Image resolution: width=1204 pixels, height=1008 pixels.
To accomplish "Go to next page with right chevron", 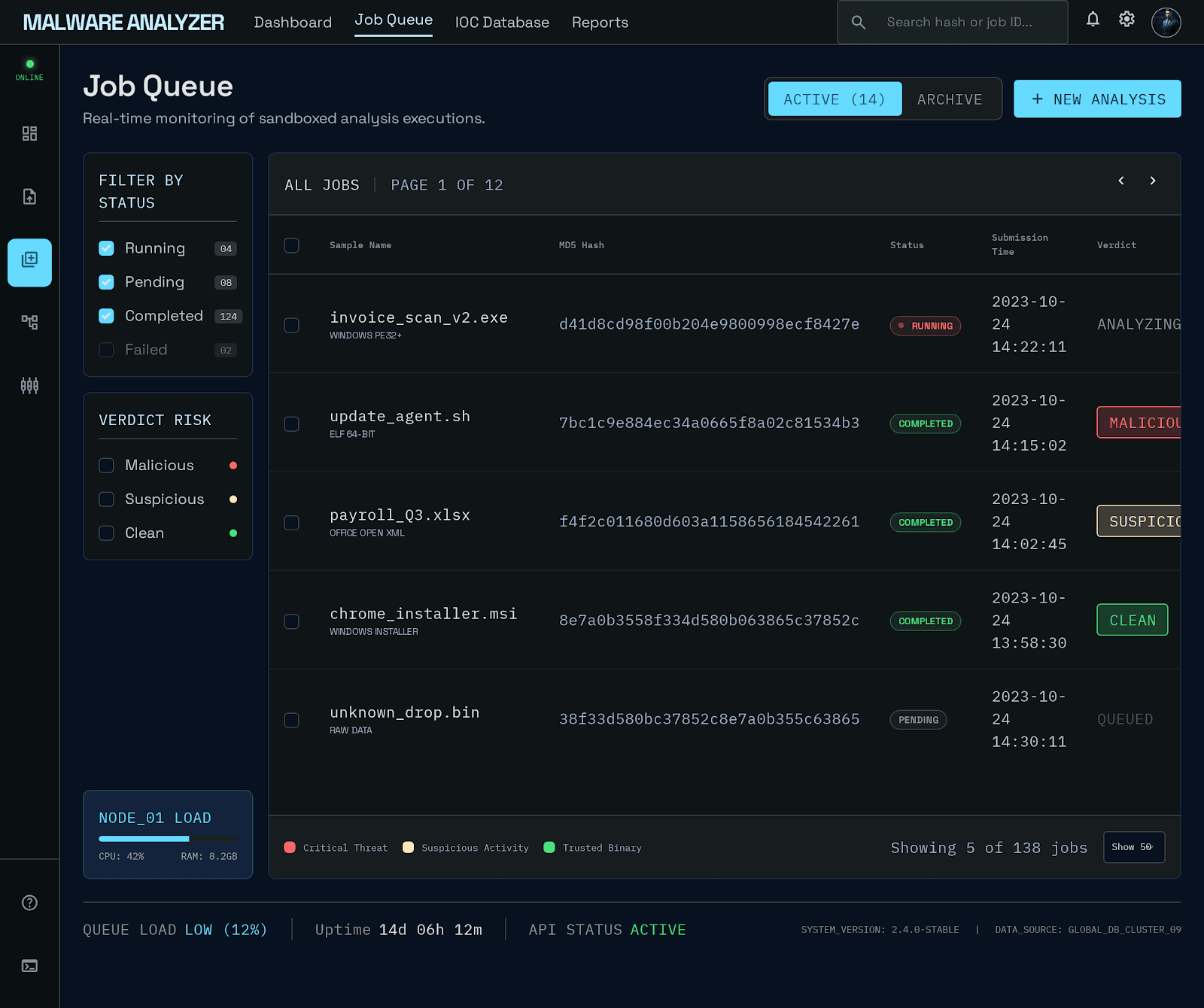I will pyautogui.click(x=1153, y=181).
